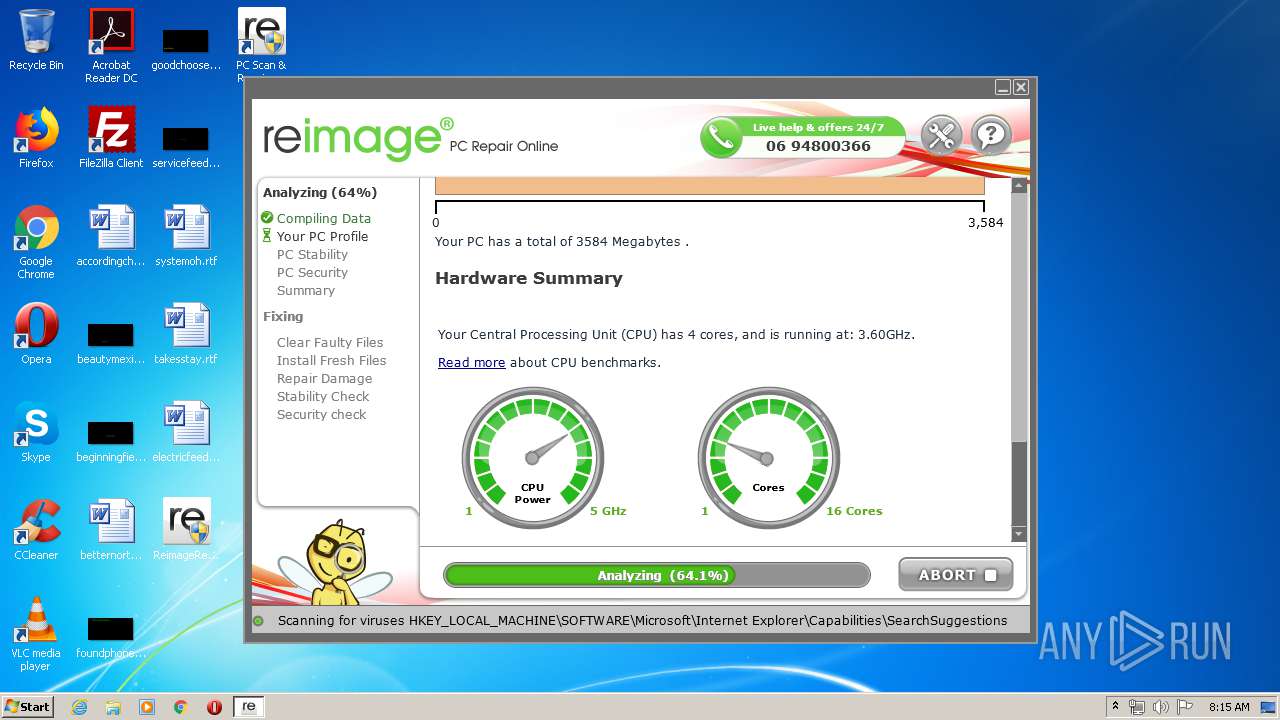Image resolution: width=1280 pixels, height=720 pixels.
Task: Click the Cores gauge
Action: [768, 458]
